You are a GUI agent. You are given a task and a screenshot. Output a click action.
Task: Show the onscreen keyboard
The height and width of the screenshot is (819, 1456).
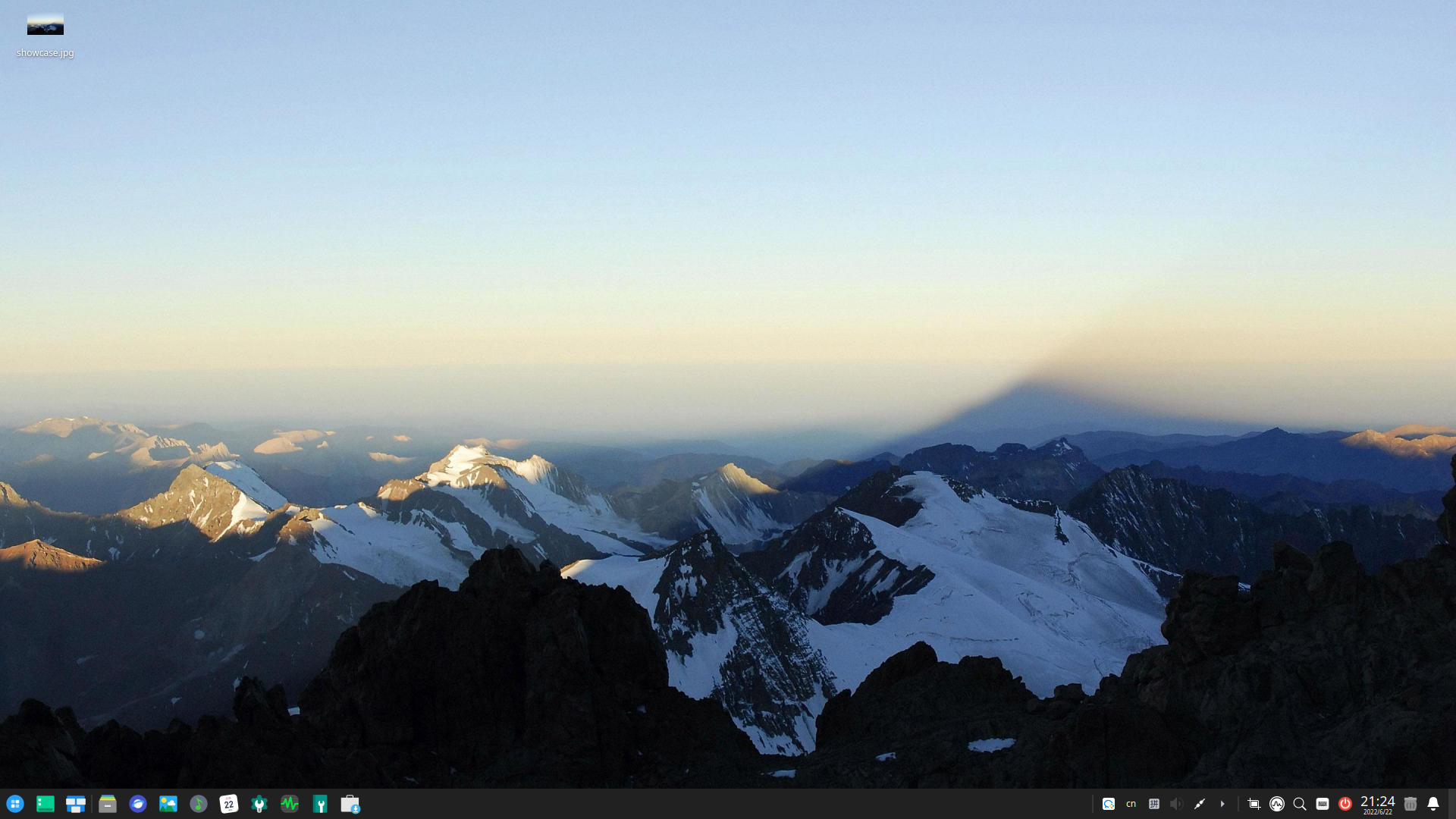[x=1323, y=804]
